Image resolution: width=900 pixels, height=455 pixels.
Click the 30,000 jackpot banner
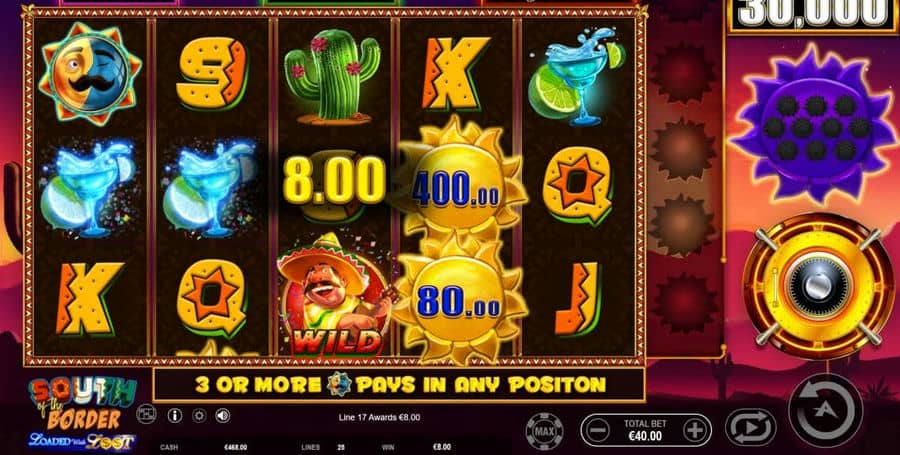(x=812, y=14)
